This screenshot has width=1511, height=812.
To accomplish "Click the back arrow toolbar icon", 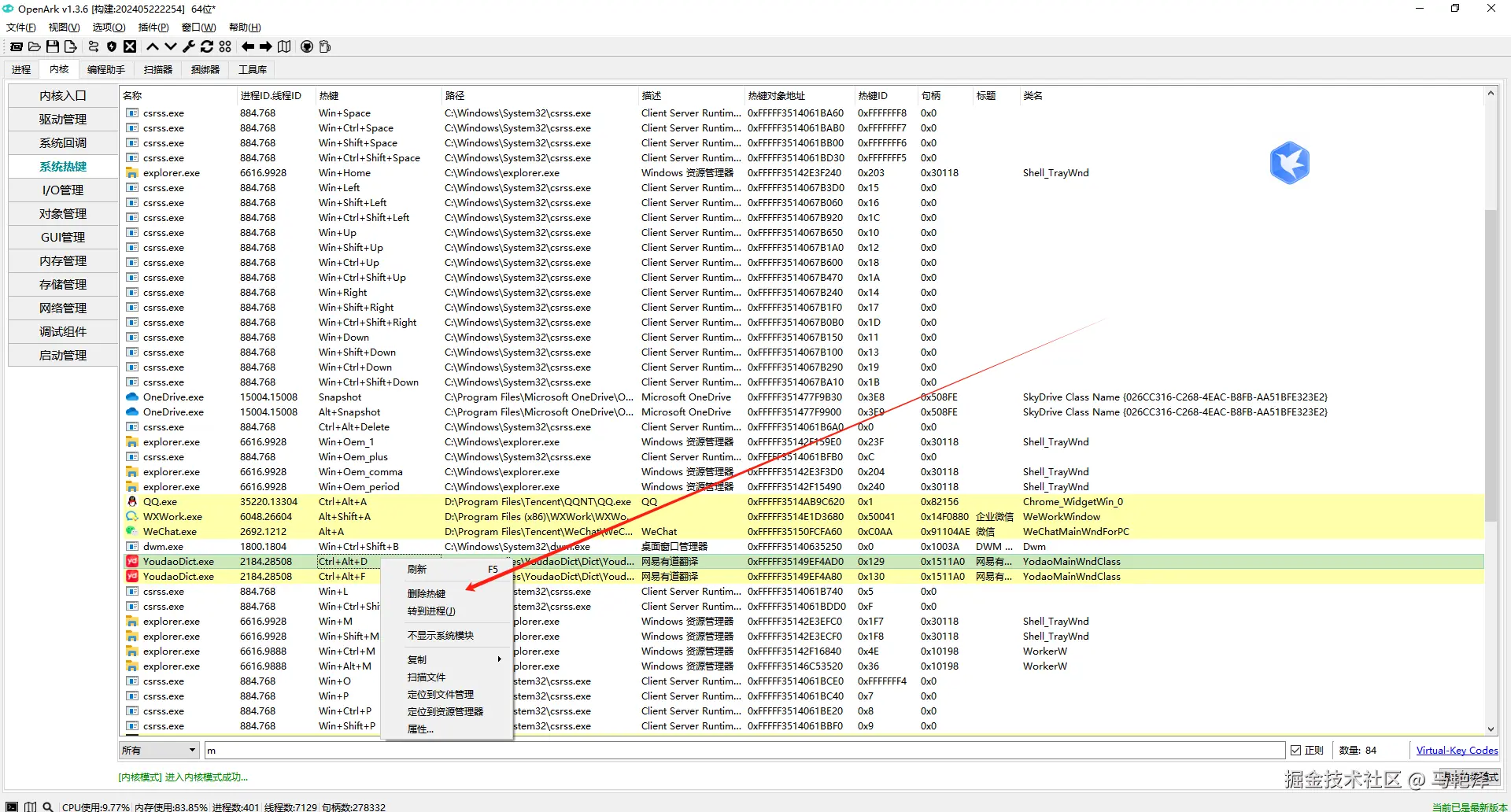I will [248, 47].
